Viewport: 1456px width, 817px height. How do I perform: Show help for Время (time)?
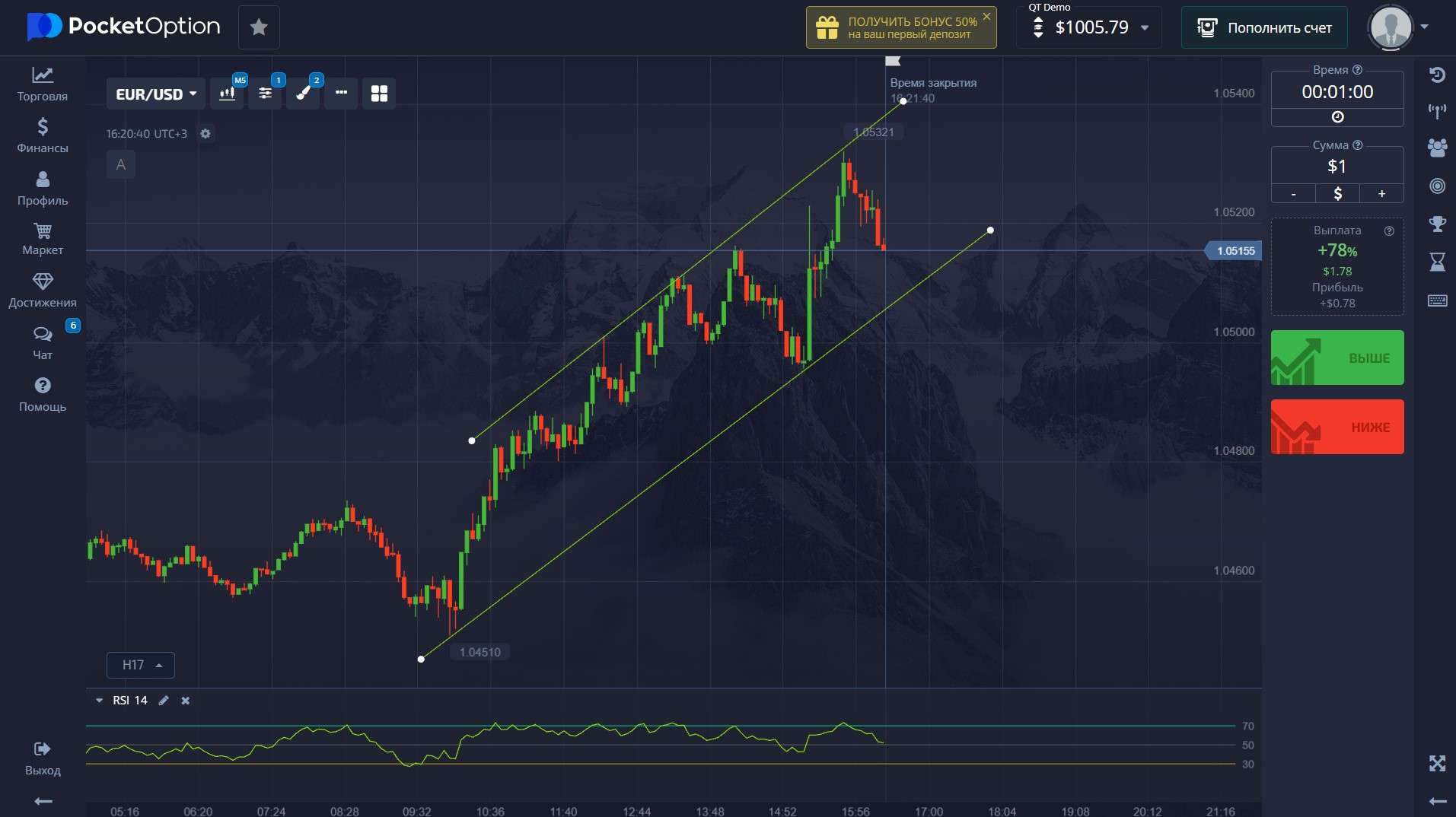coord(1358,69)
